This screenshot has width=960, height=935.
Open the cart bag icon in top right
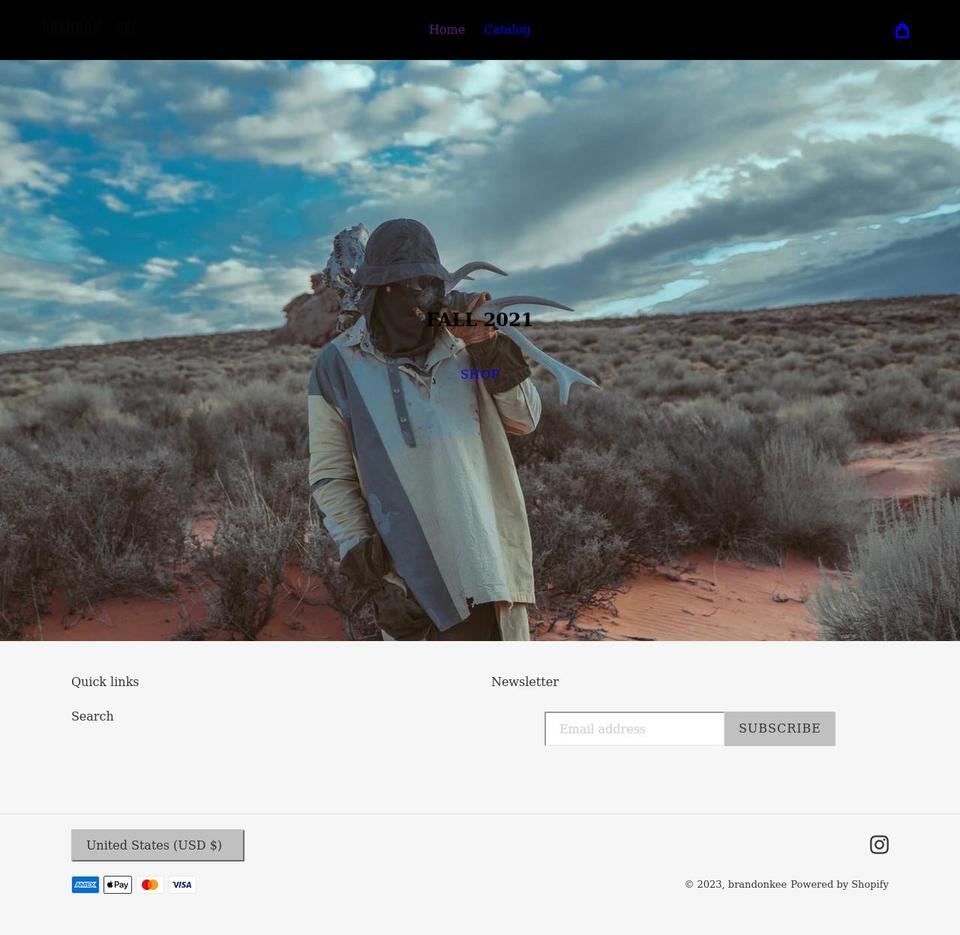903,30
